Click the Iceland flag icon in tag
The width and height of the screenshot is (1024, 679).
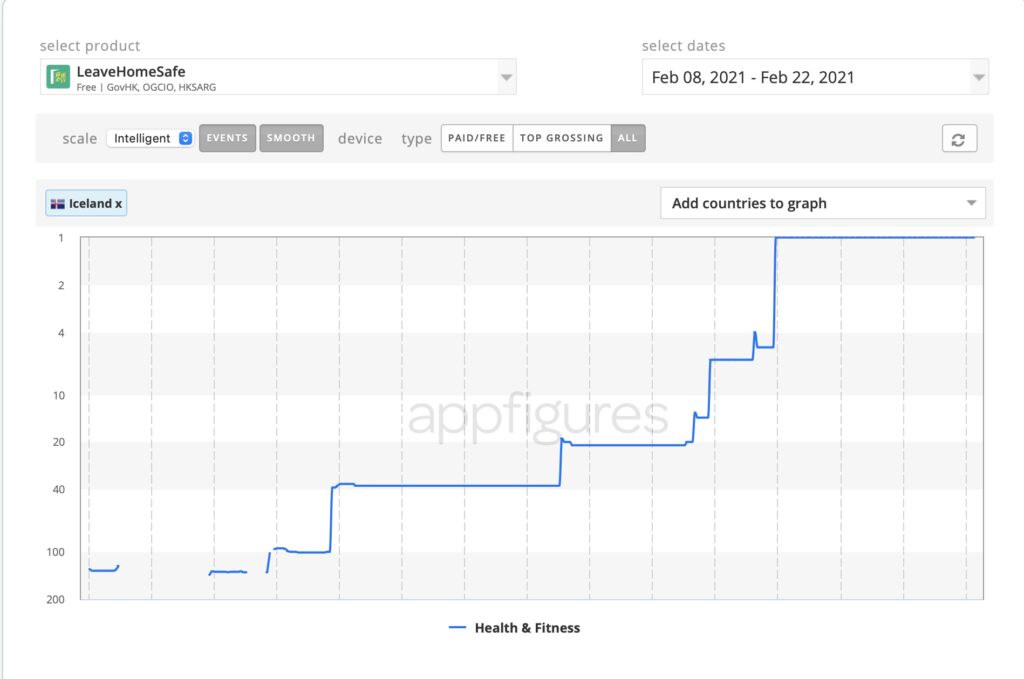click(57, 204)
